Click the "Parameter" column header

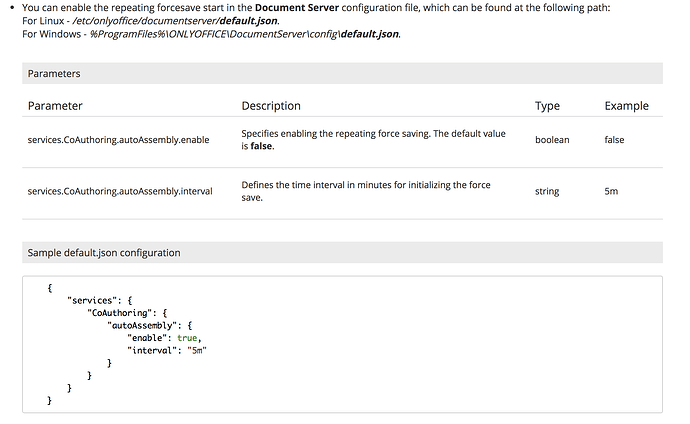[x=55, y=106]
